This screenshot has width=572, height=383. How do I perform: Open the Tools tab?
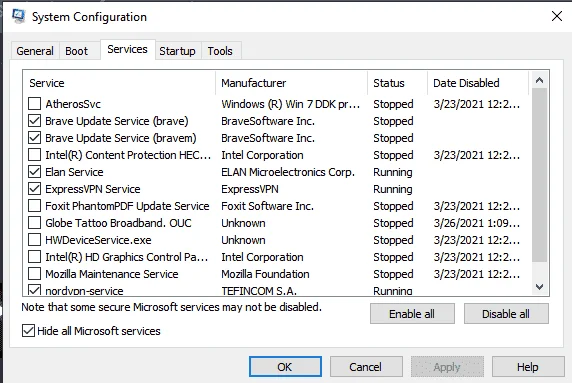click(x=220, y=51)
